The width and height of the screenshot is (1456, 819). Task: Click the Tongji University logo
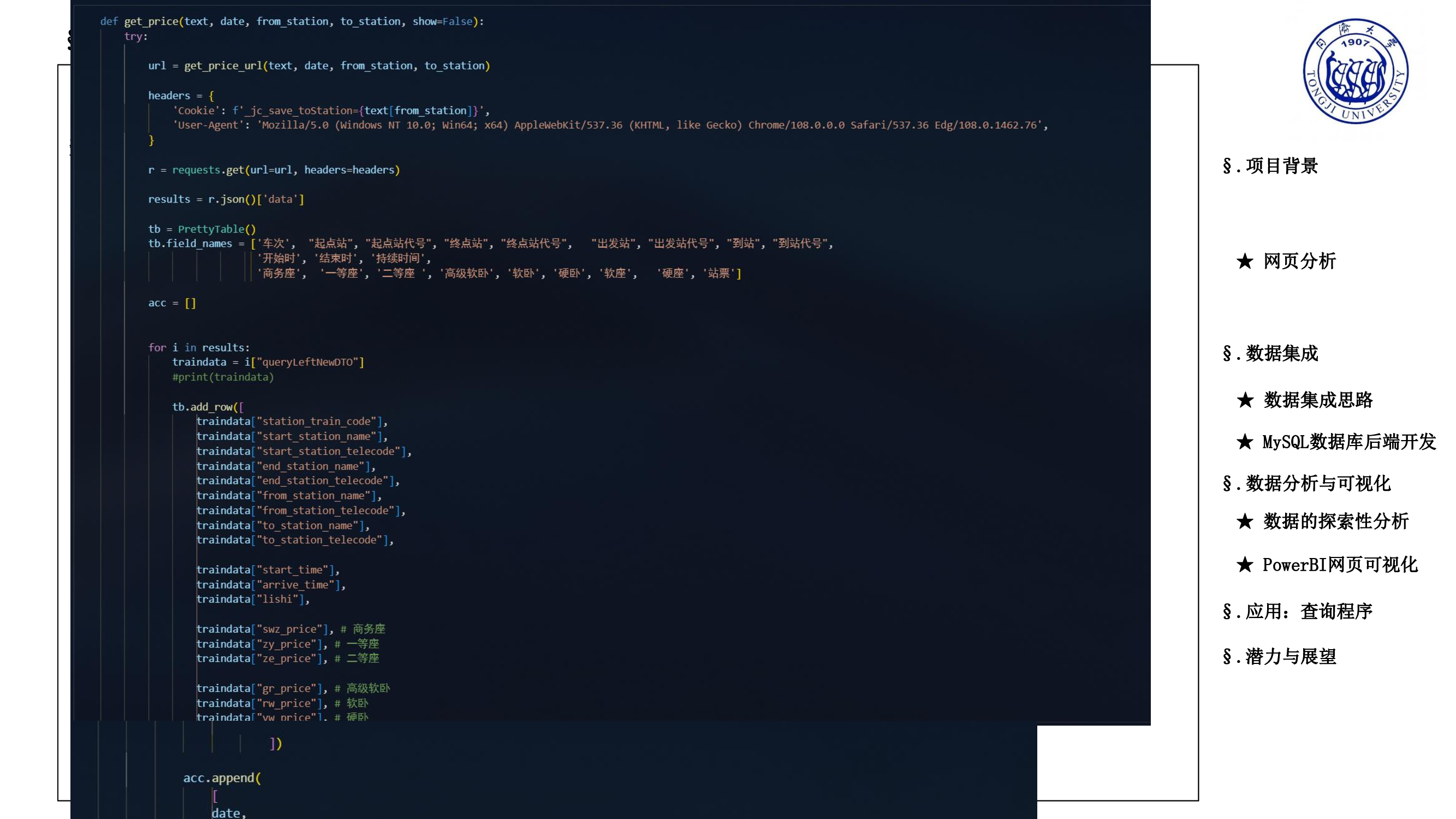(1356, 72)
